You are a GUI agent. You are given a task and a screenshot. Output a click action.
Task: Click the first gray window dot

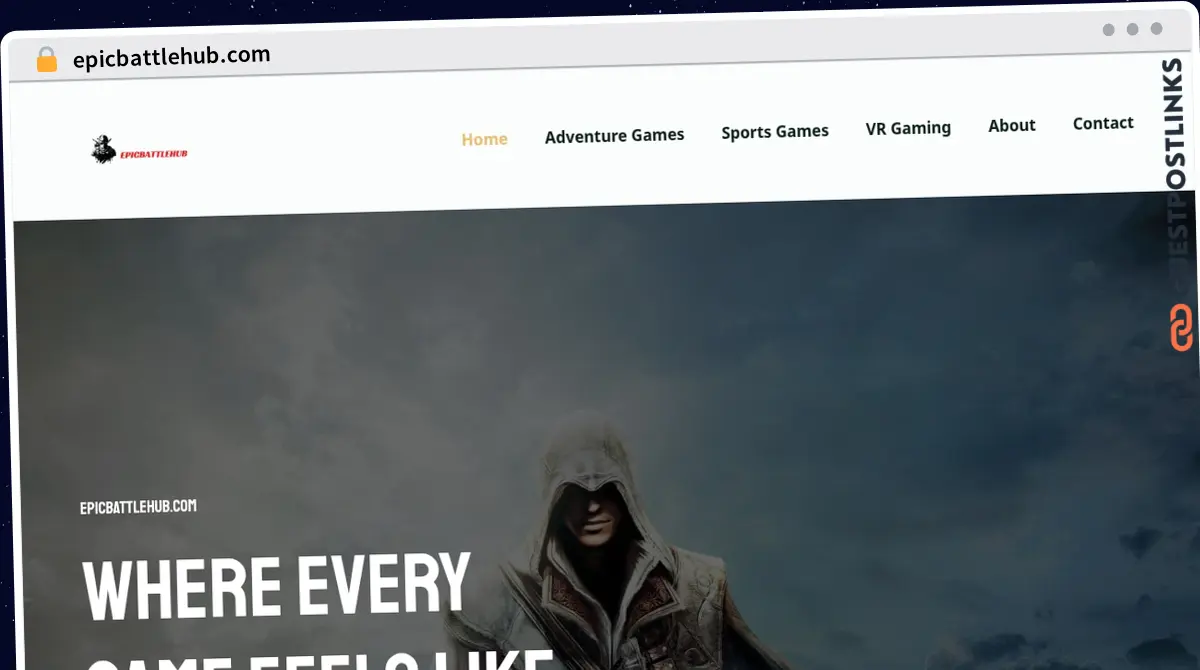1108,30
